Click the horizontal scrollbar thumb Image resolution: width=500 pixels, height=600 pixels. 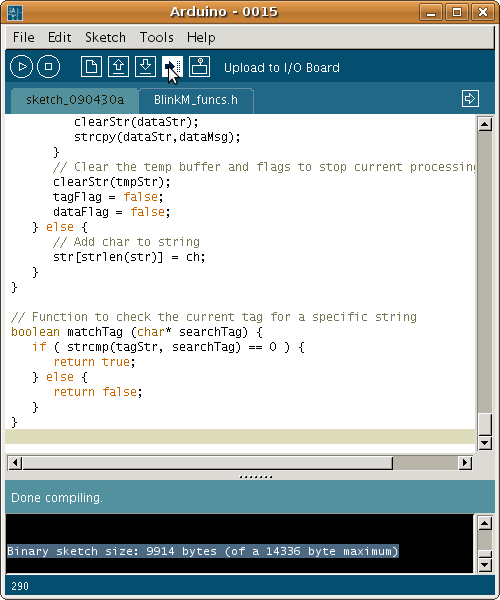pyautogui.click(x=208, y=463)
